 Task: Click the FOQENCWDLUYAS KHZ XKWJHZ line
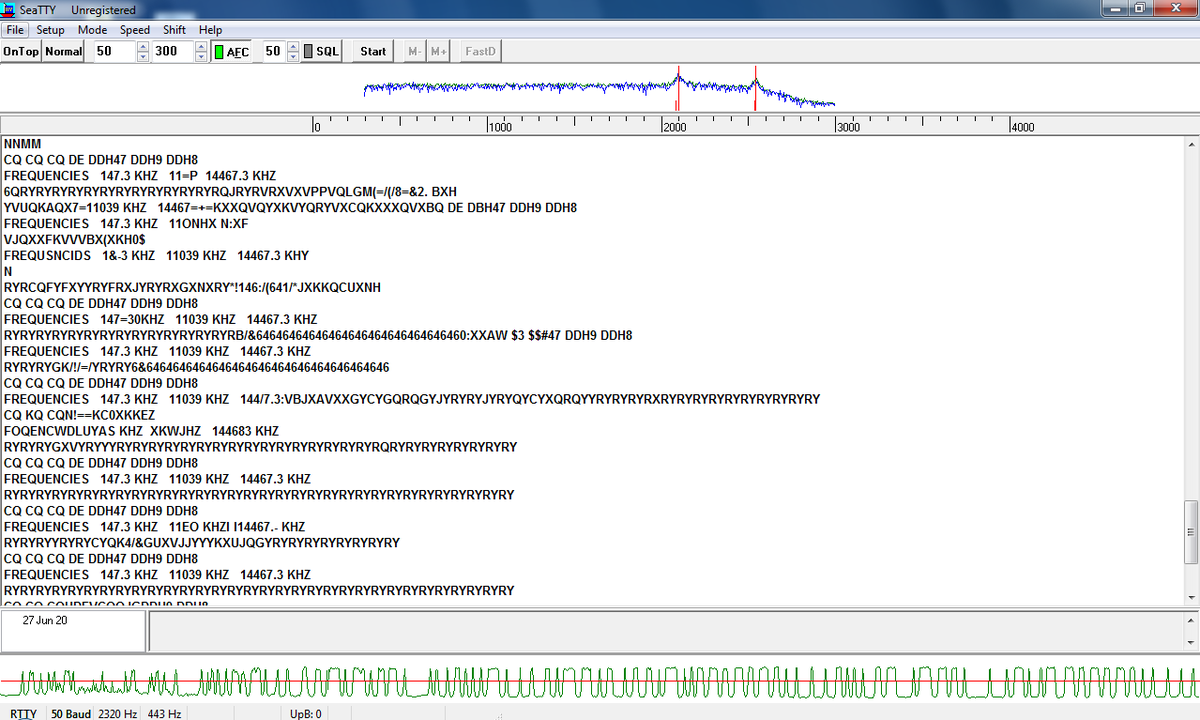142,431
